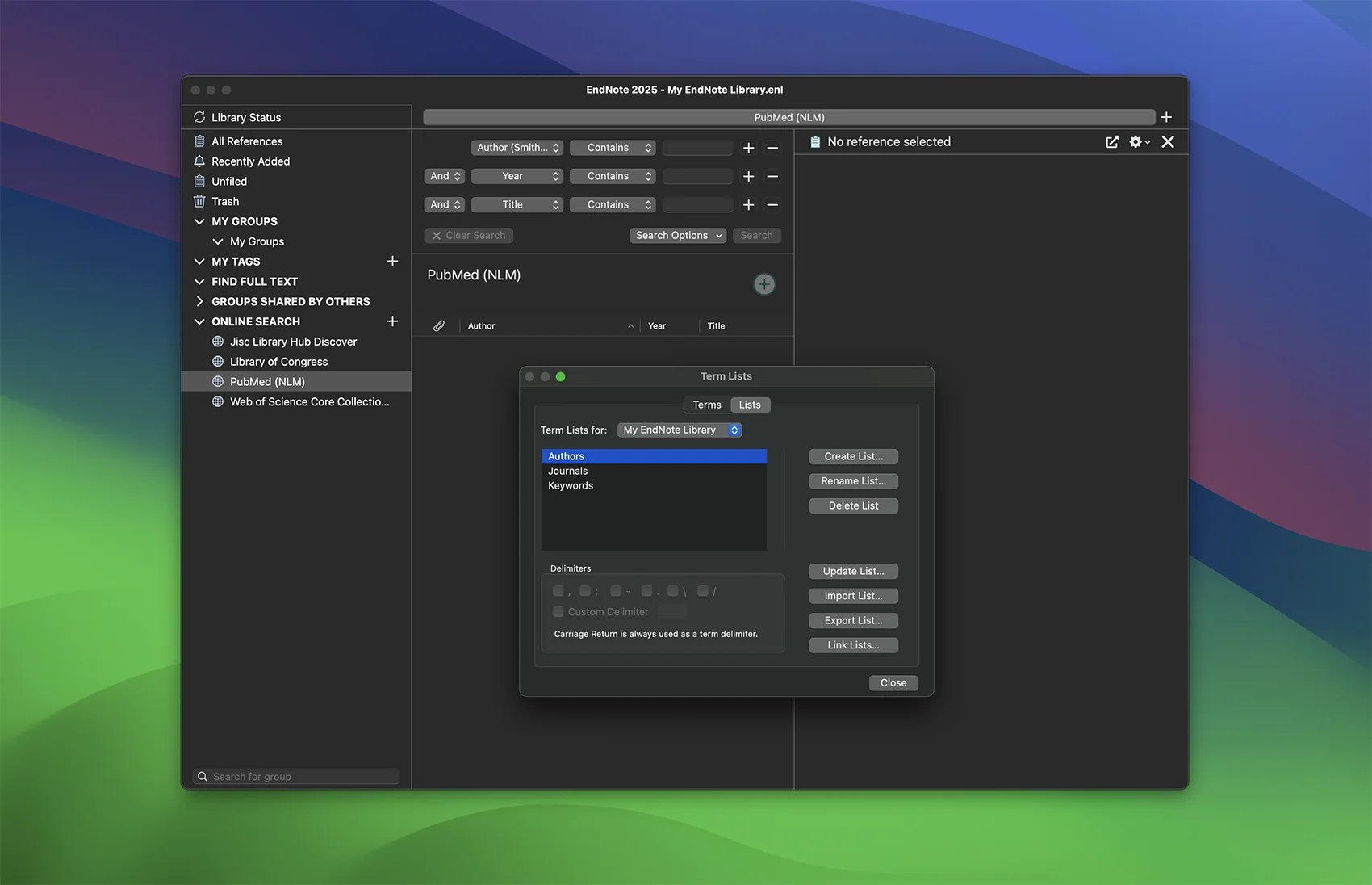
Task: Click the Author search value field
Action: 697,148
